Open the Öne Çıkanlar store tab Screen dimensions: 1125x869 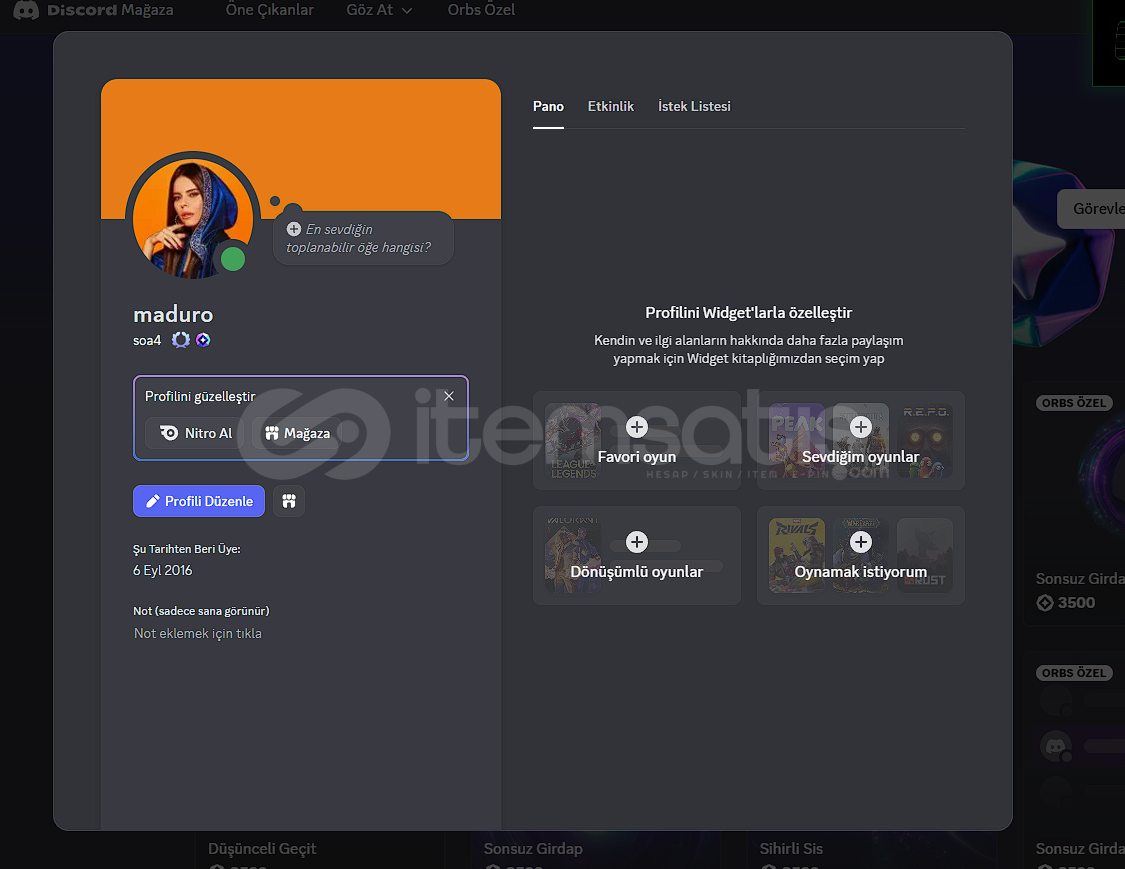270,10
